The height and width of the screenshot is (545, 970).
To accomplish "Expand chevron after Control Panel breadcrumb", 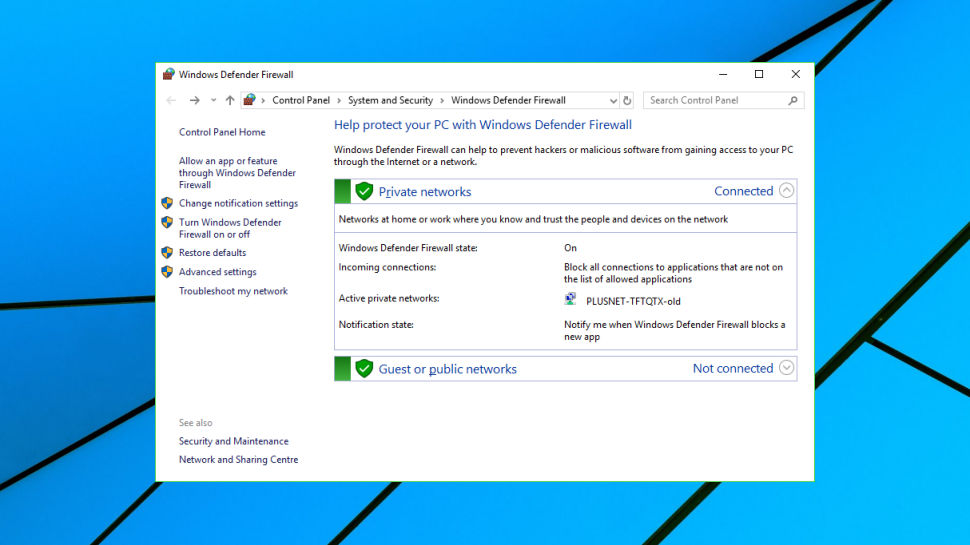I will click(339, 100).
